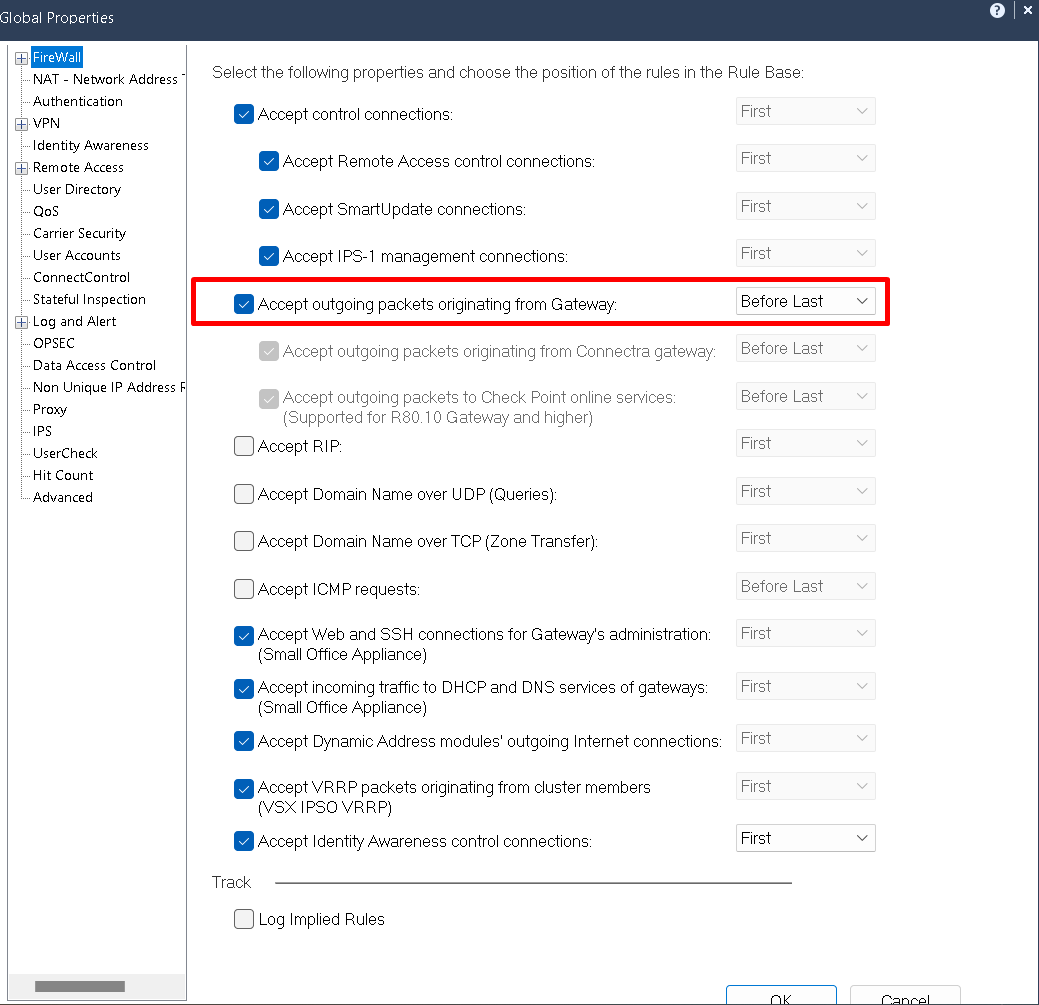The height and width of the screenshot is (1005, 1039).
Task: Expand the Log and Alert node
Action: tap(22, 322)
